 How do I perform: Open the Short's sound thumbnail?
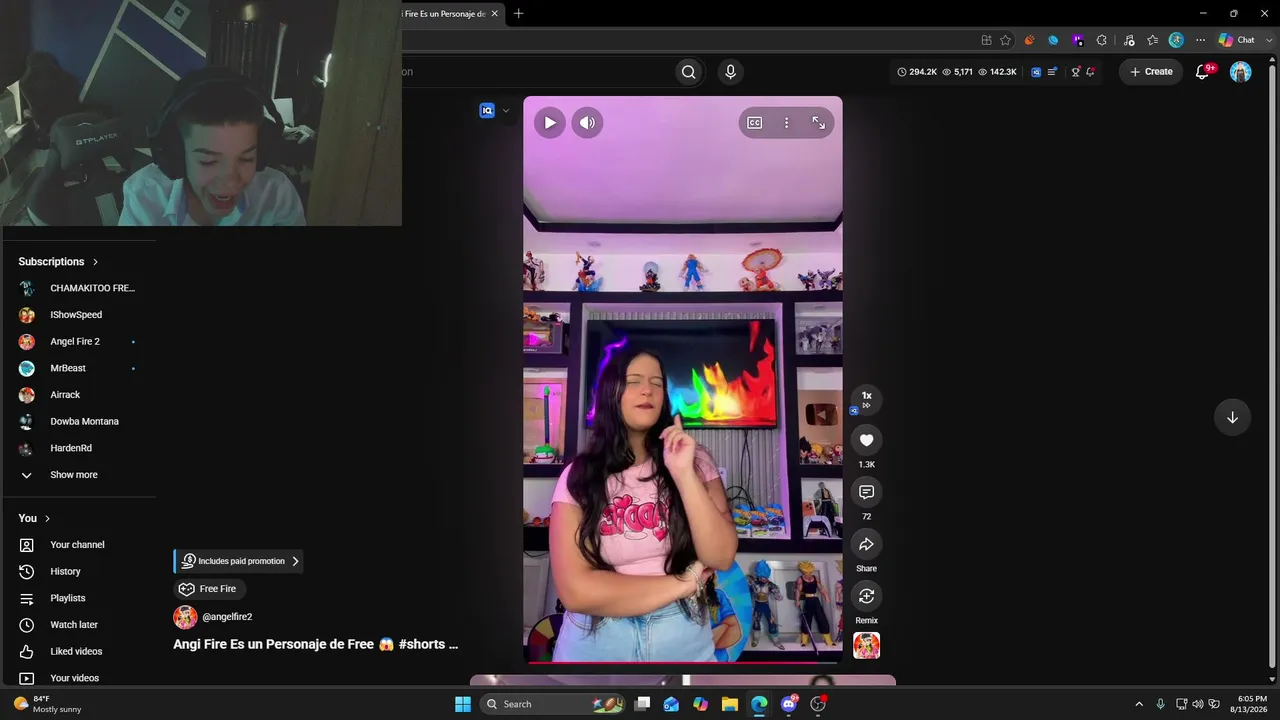(x=866, y=646)
